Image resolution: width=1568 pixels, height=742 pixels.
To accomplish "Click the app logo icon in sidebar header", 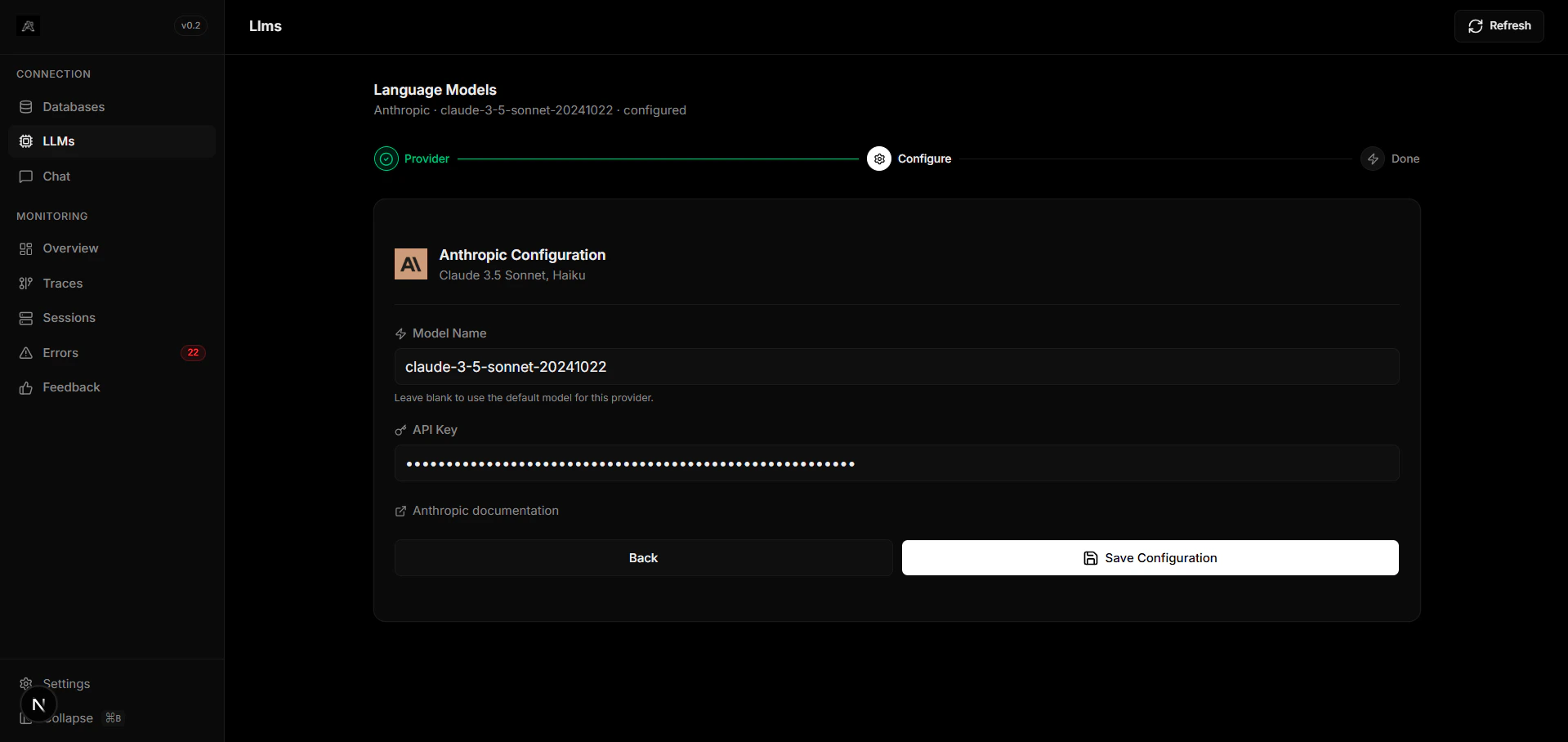I will 28,26.
